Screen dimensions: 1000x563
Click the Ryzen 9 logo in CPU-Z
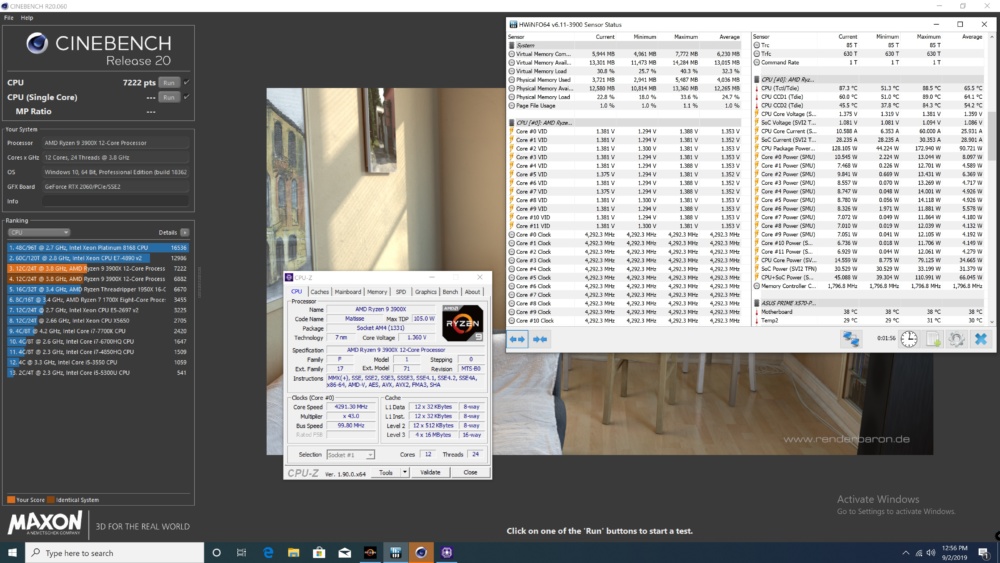click(462, 323)
